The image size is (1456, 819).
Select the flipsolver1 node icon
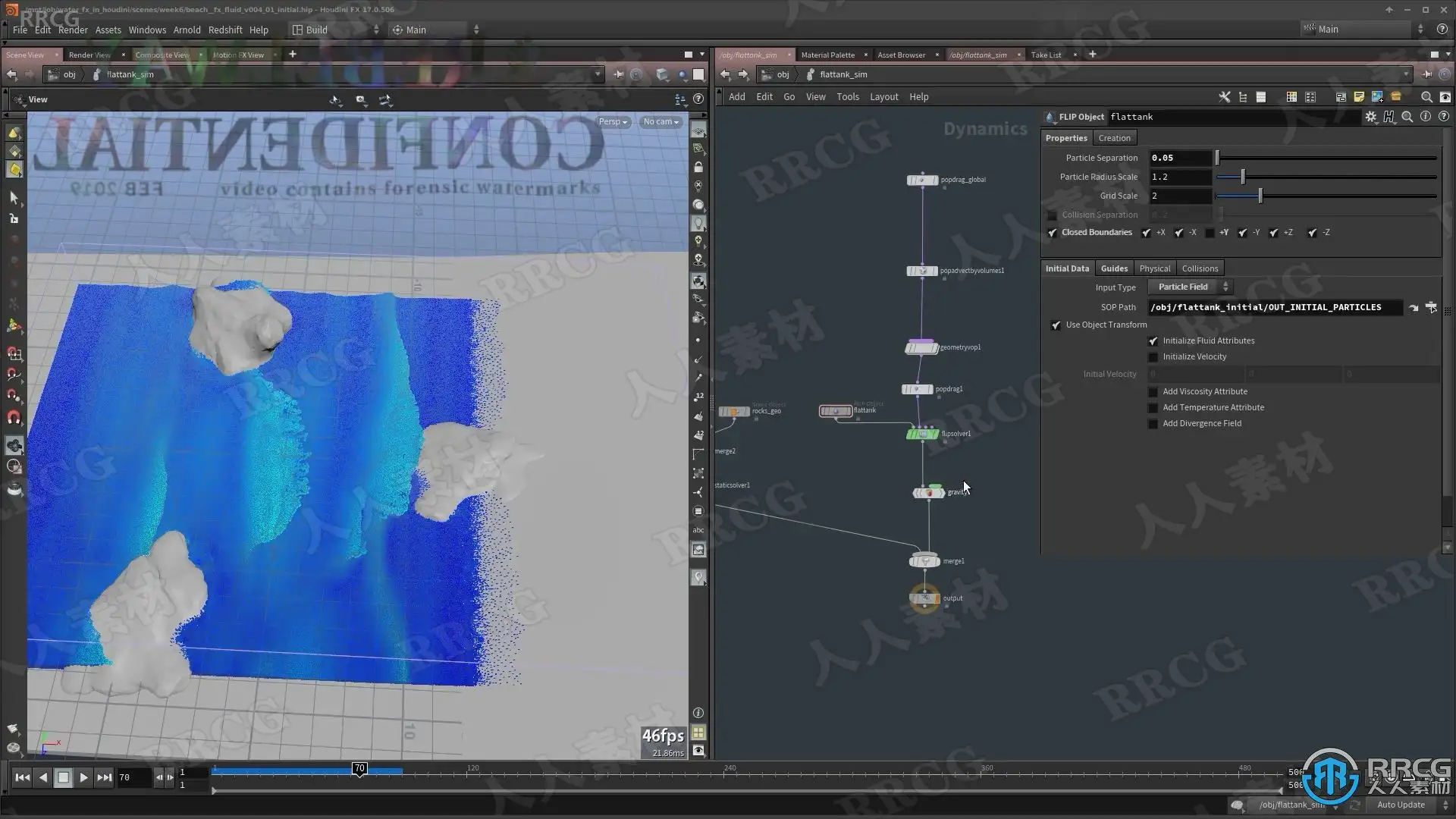pos(922,435)
